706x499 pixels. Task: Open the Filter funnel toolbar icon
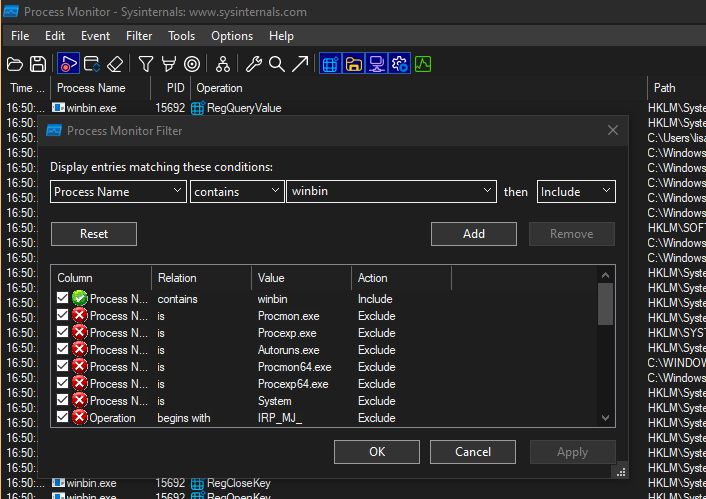pyautogui.click(x=145, y=64)
